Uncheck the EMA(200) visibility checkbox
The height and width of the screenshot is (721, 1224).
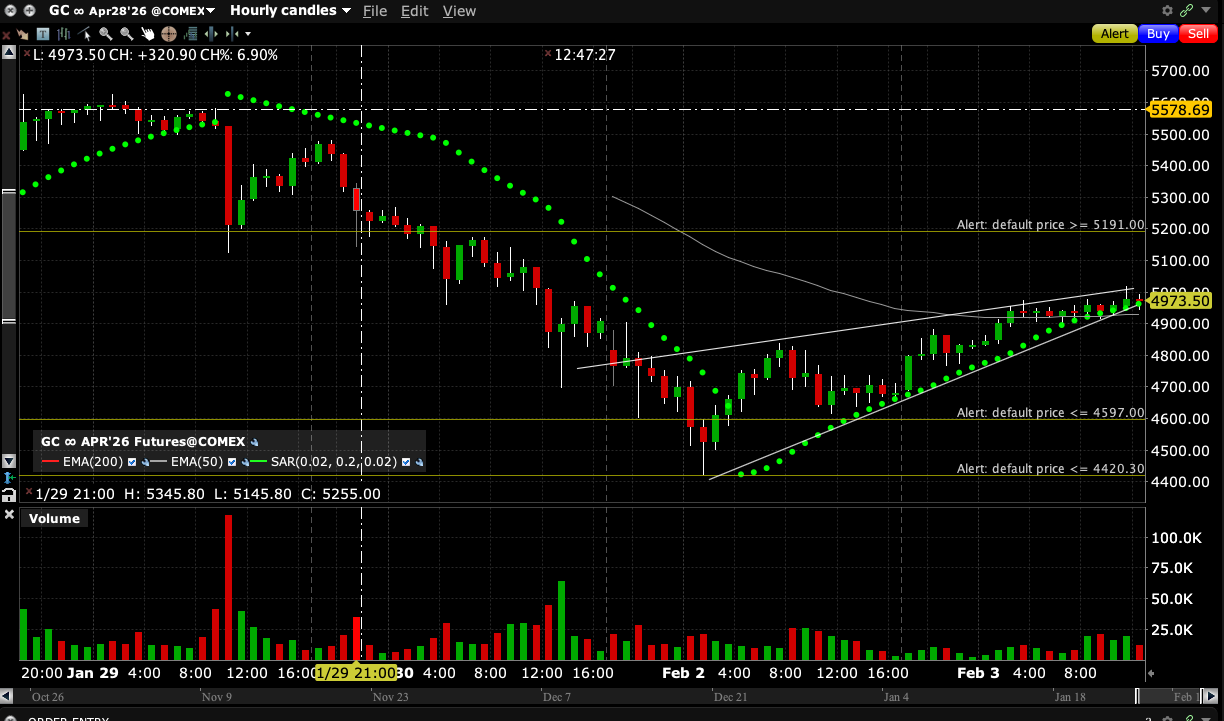pyautogui.click(x=132, y=462)
